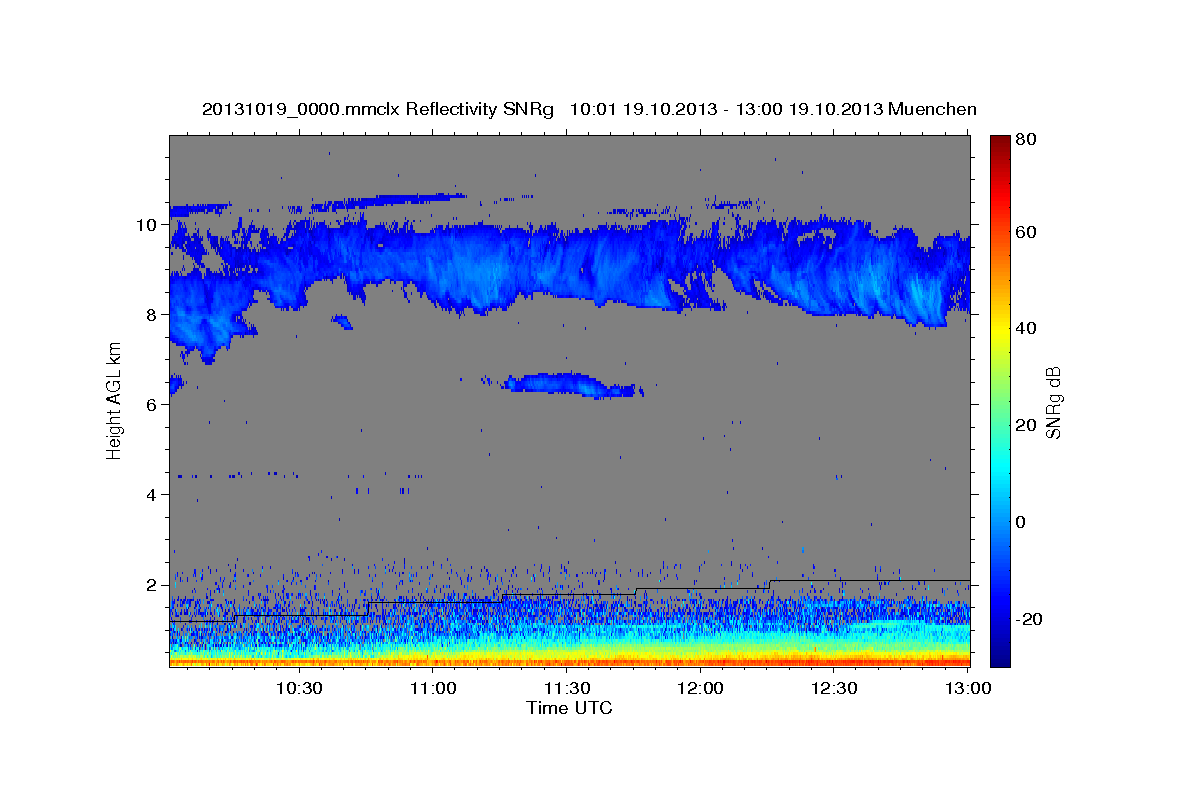
Task: Select the 11:00 time tick label
Action: pyautogui.click(x=432, y=688)
